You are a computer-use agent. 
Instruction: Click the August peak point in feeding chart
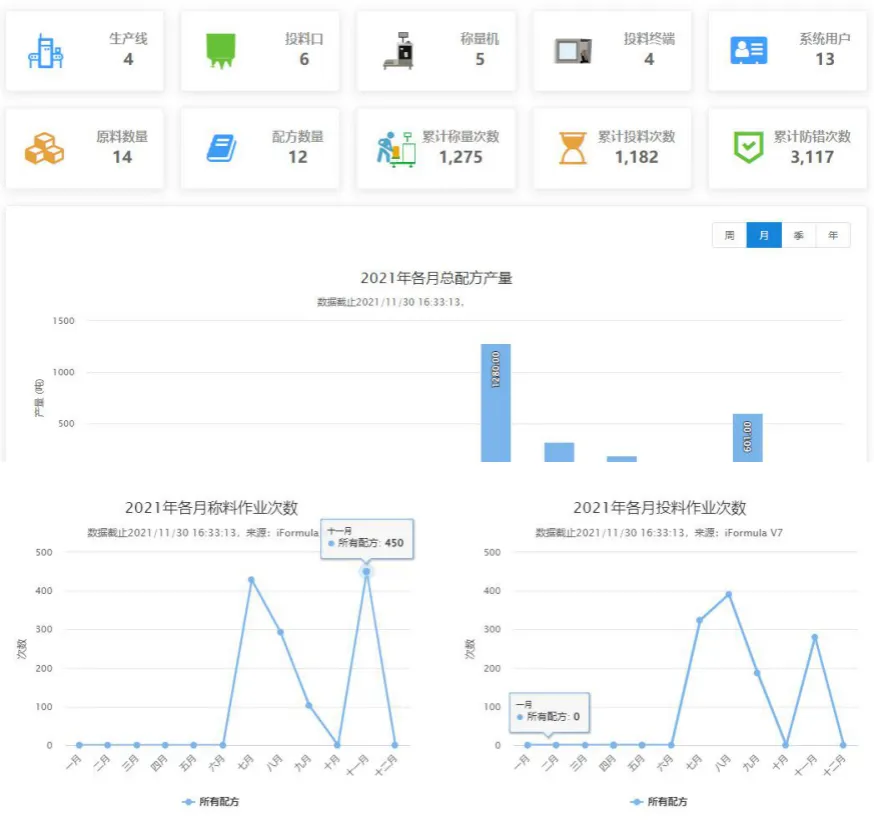(728, 594)
